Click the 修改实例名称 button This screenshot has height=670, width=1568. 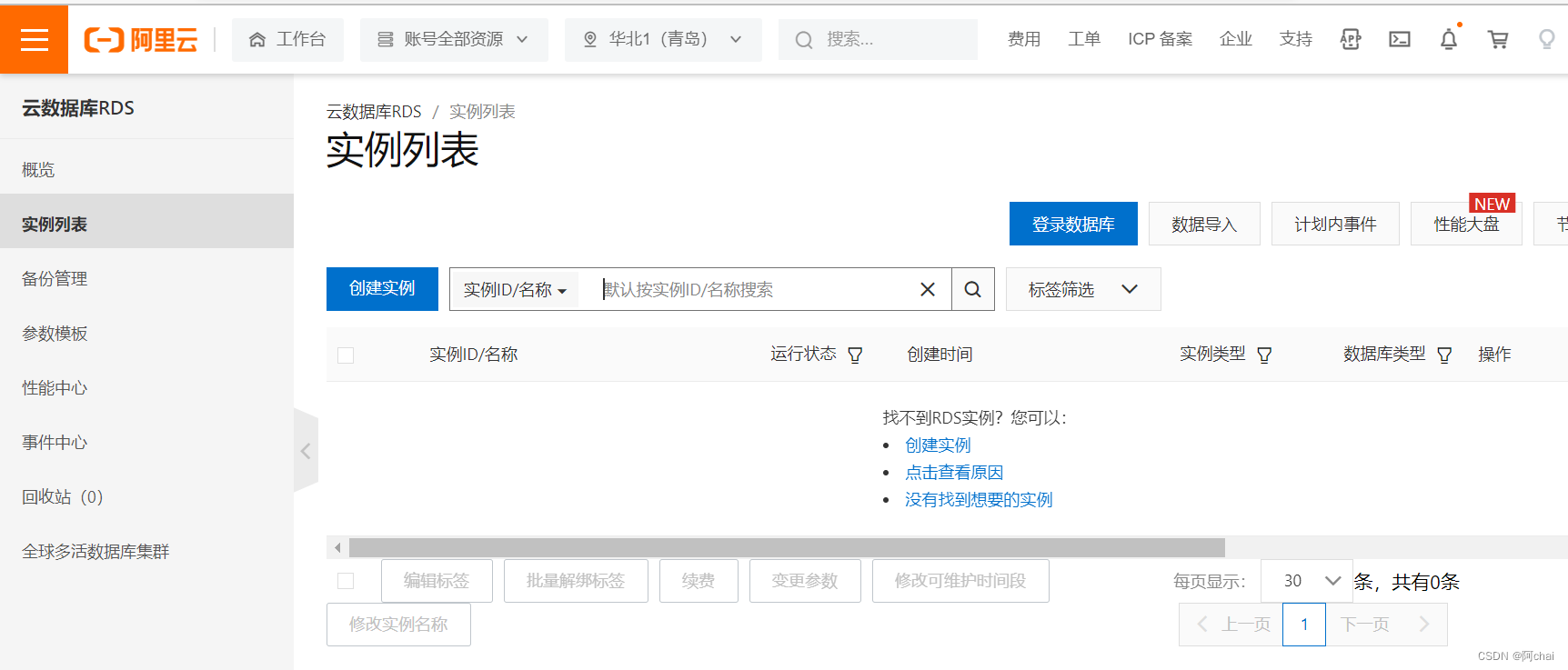pyautogui.click(x=398, y=625)
